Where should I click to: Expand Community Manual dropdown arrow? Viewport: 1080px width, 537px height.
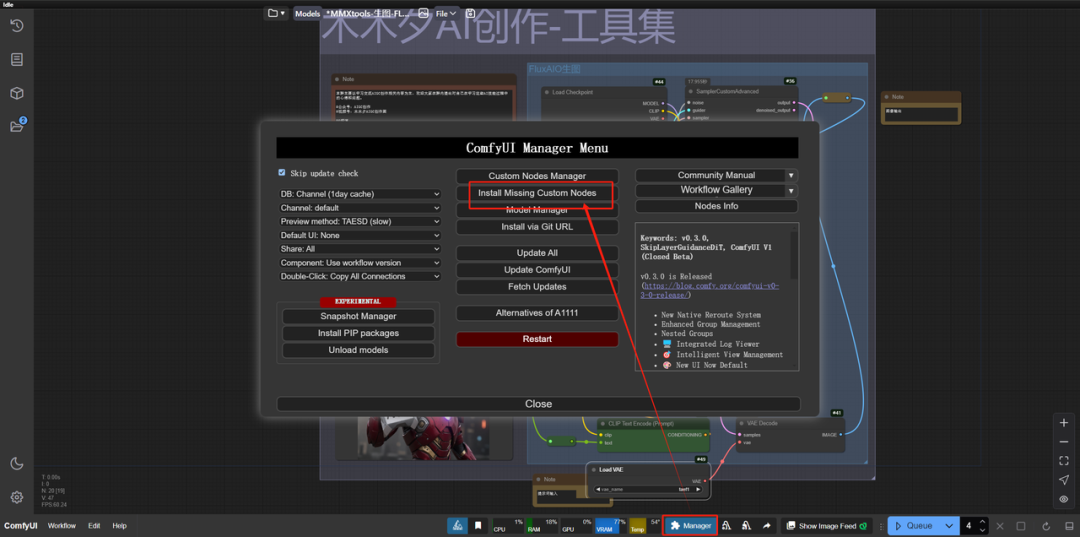coord(792,176)
